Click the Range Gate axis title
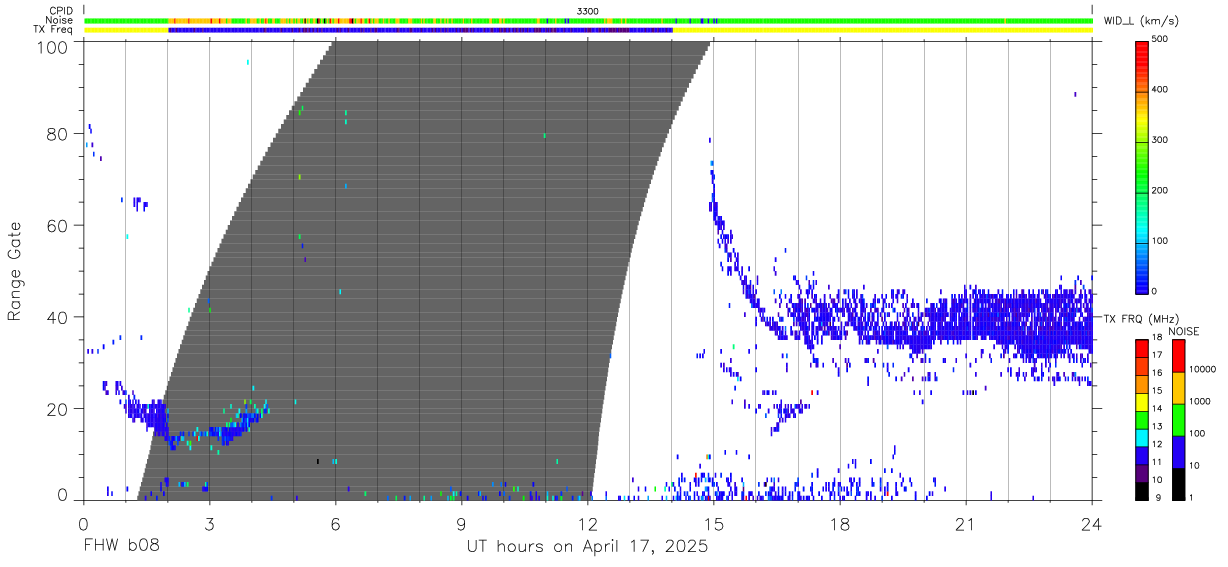Image resolution: width=1228 pixels, height=567 pixels. point(15,271)
